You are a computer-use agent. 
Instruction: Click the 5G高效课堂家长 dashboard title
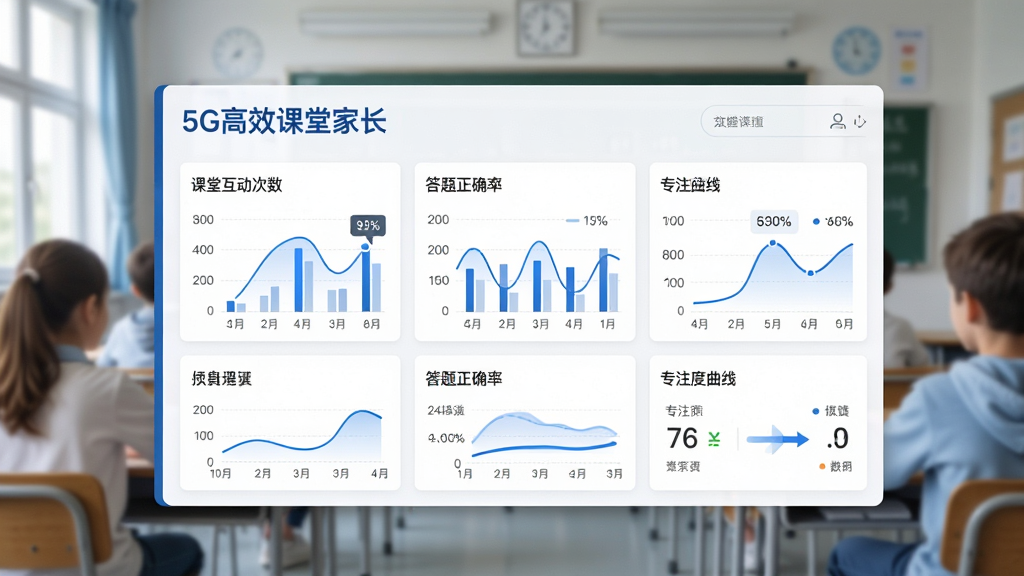tap(284, 121)
